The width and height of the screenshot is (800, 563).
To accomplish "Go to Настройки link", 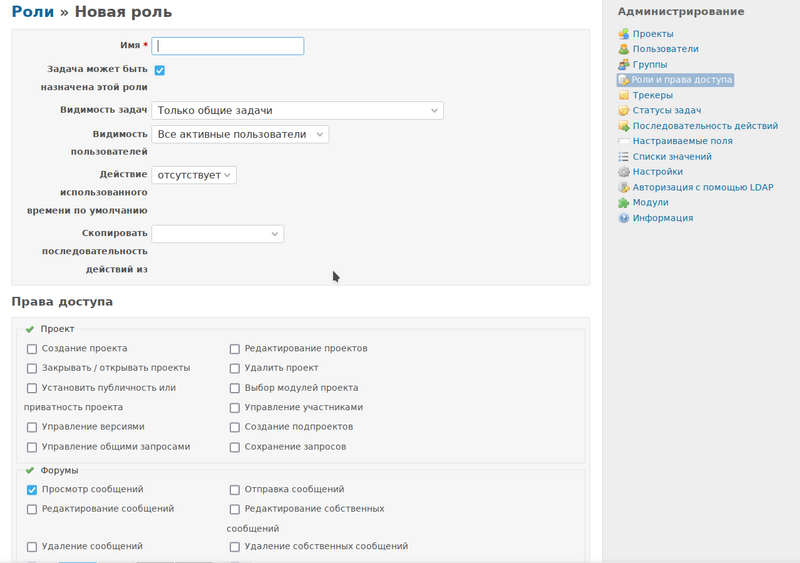I will tap(658, 172).
